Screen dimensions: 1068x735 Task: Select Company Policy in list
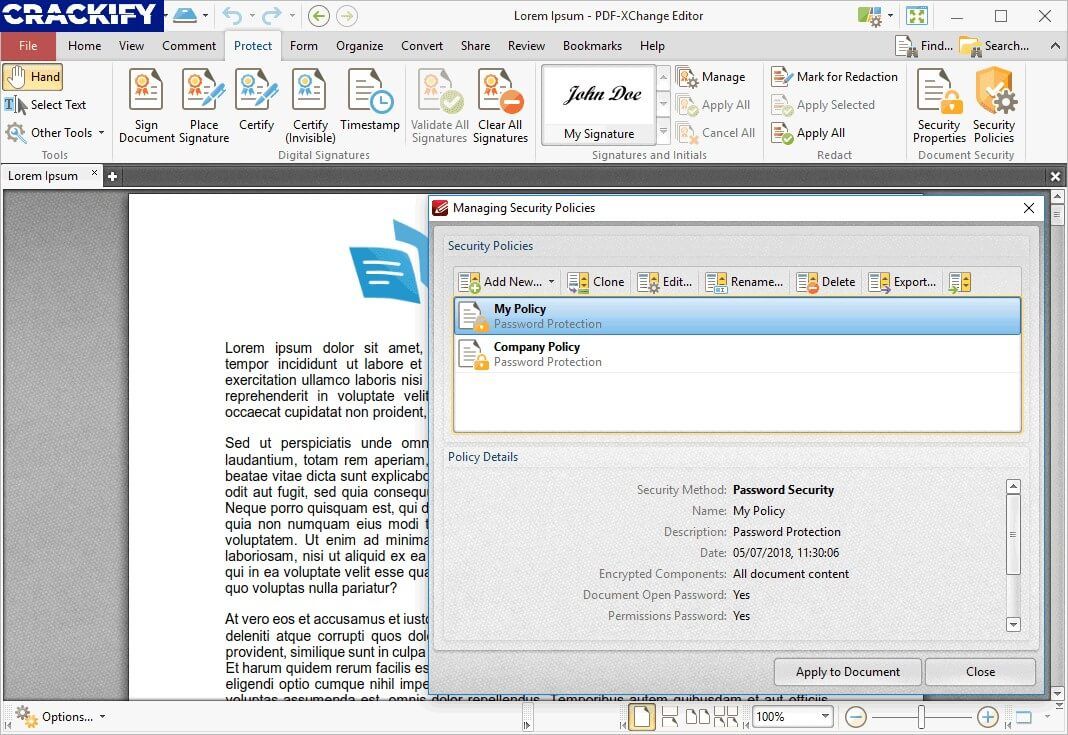(x=737, y=354)
